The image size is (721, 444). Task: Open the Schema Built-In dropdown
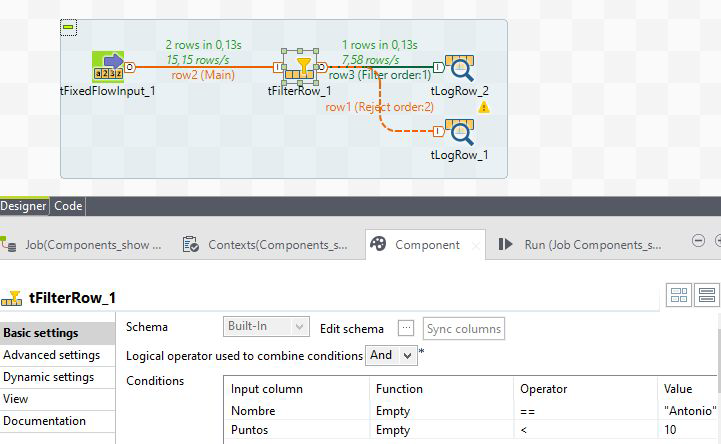(266, 326)
